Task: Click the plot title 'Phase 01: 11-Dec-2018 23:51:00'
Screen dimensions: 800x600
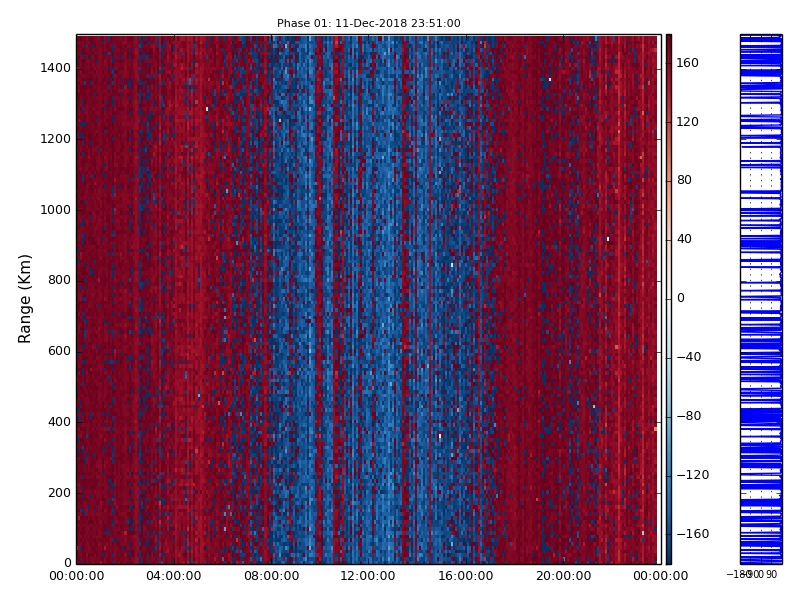Action: pos(368,23)
